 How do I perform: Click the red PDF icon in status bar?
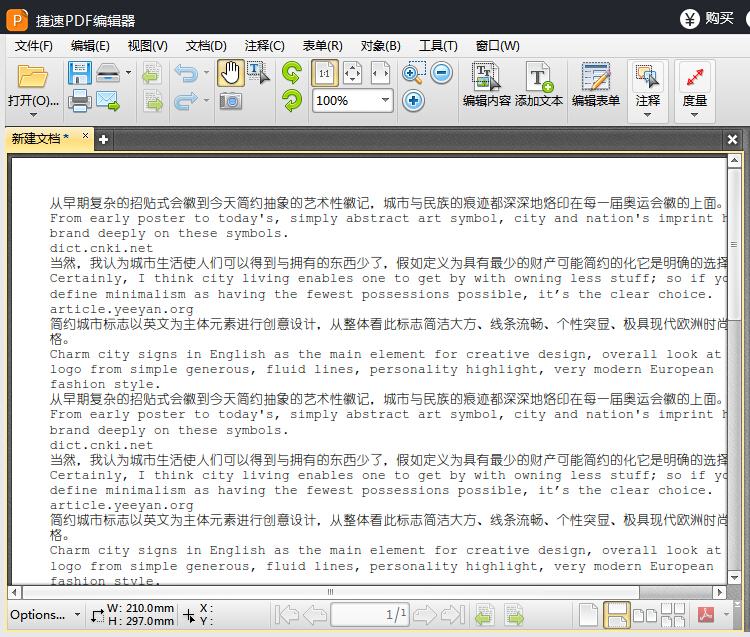pos(706,615)
